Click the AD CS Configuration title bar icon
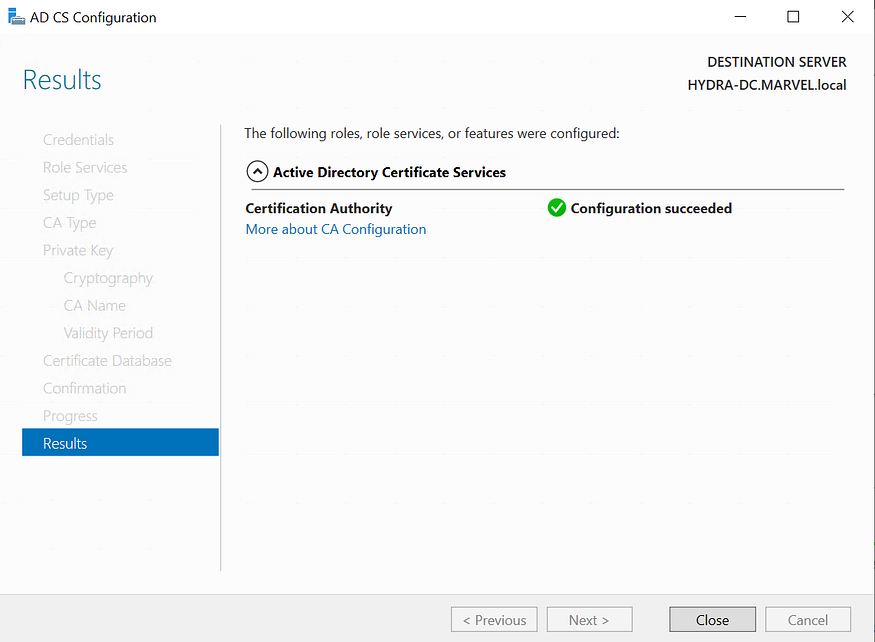Viewport: 875px width, 642px height. (x=15, y=16)
